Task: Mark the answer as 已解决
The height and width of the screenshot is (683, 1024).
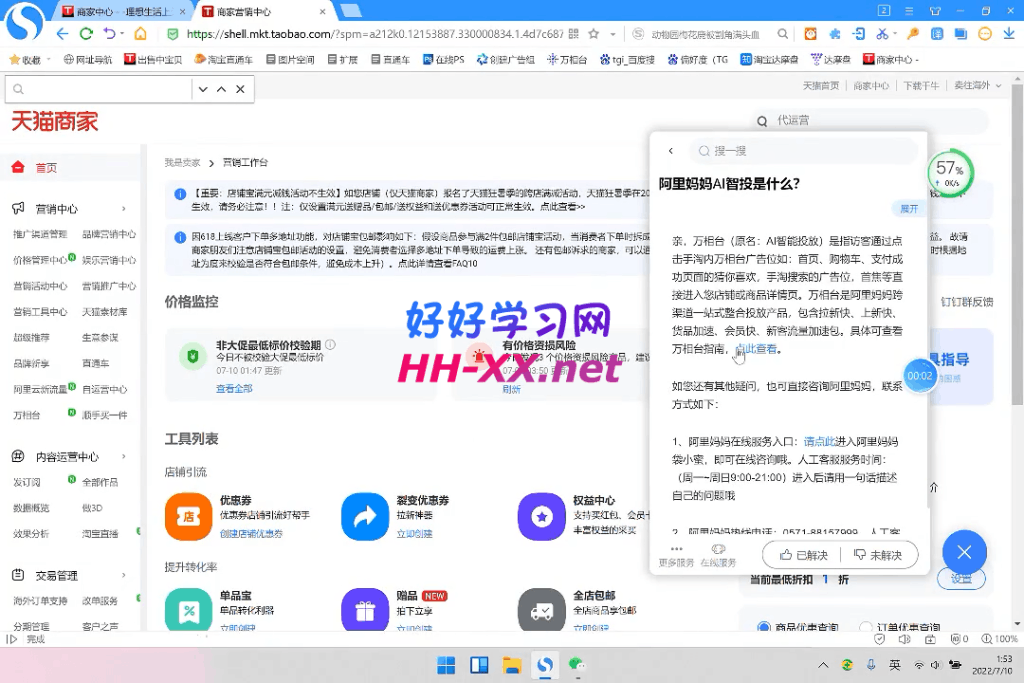Action: [x=803, y=555]
